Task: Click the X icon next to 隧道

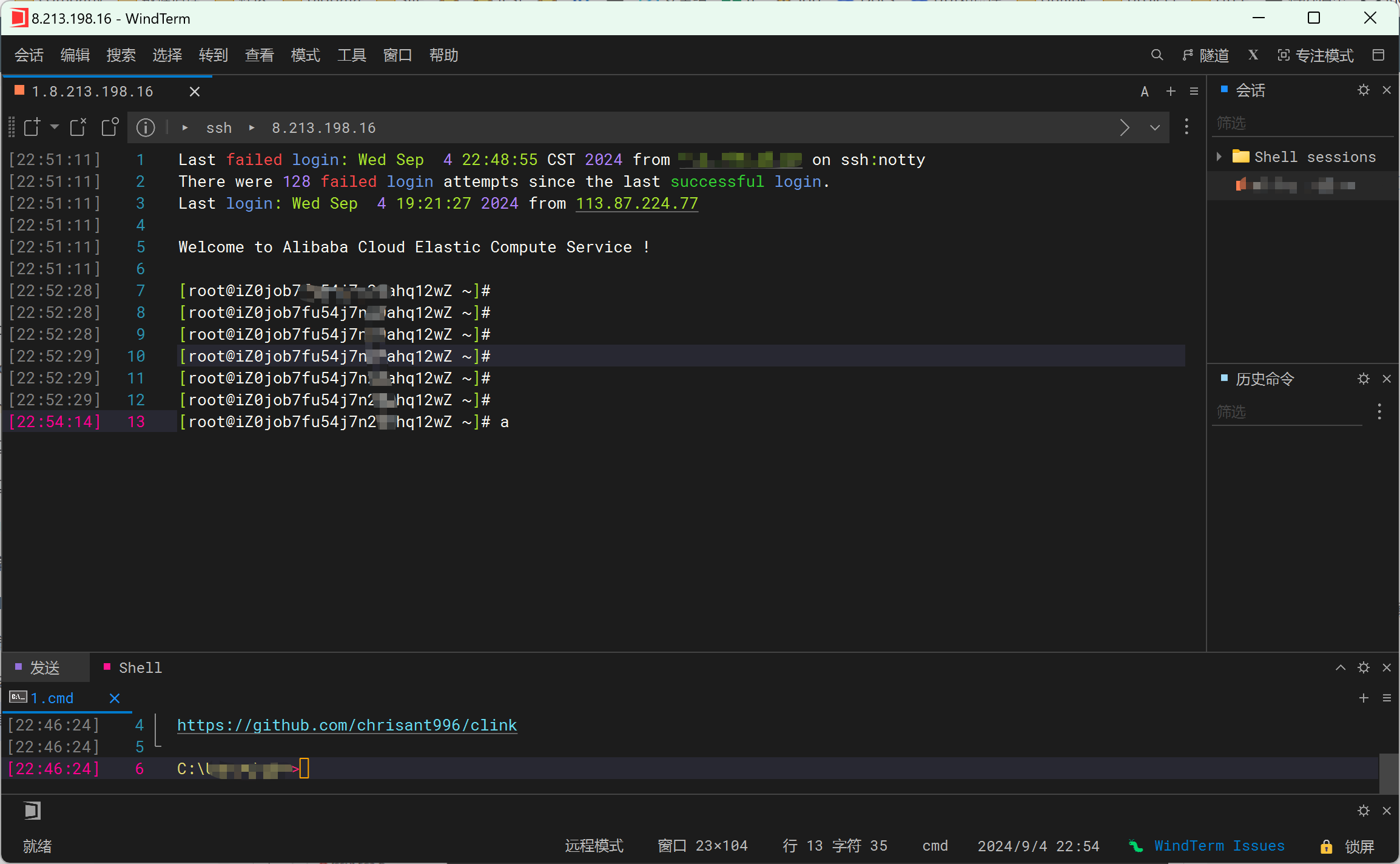Action: coord(1253,55)
